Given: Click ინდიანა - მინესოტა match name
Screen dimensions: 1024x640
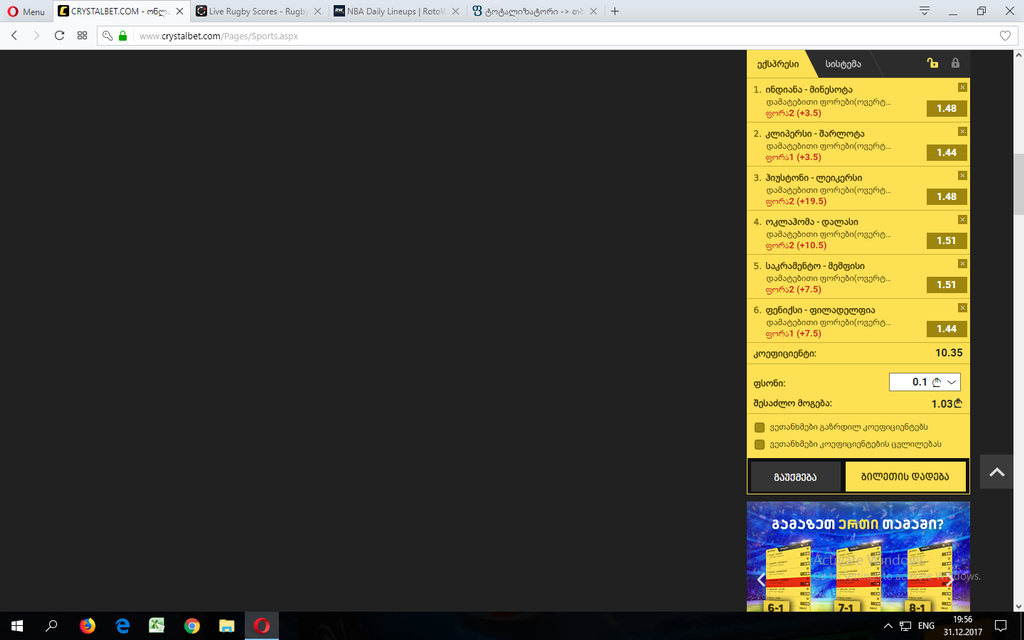Looking at the screenshot, I should 808,89.
